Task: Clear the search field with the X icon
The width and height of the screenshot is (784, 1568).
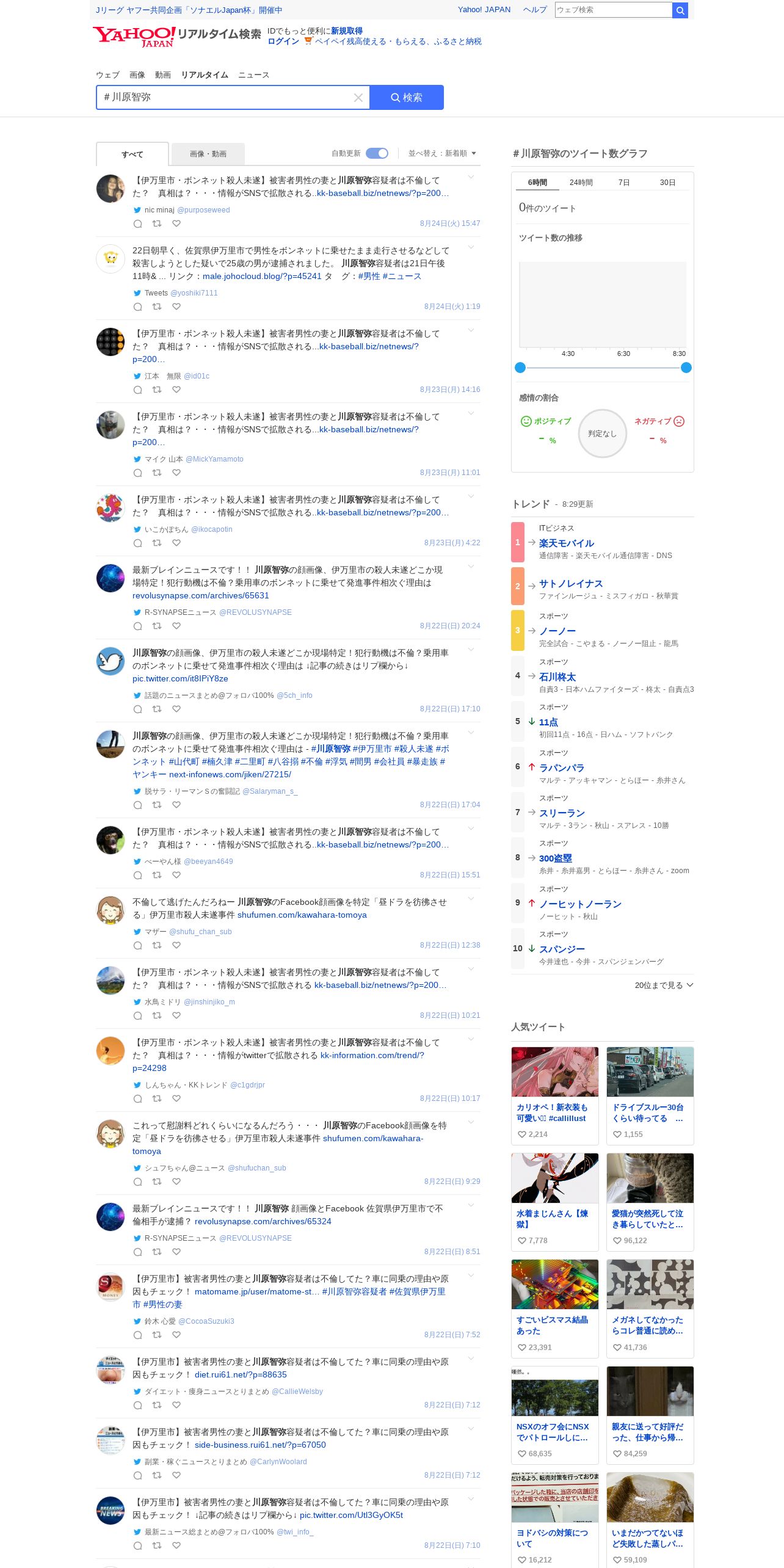Action: click(358, 98)
